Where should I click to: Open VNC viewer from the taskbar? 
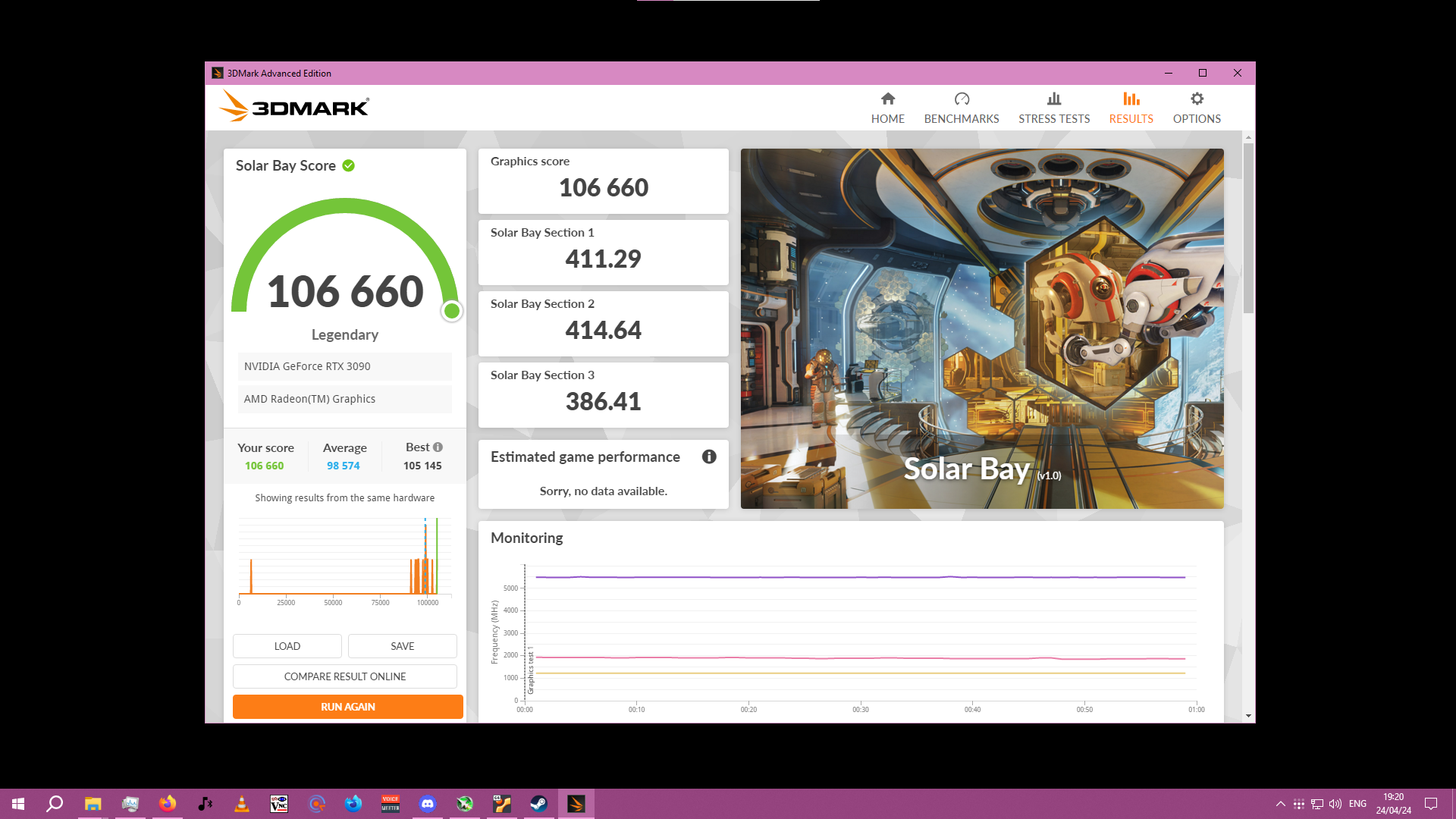click(279, 804)
